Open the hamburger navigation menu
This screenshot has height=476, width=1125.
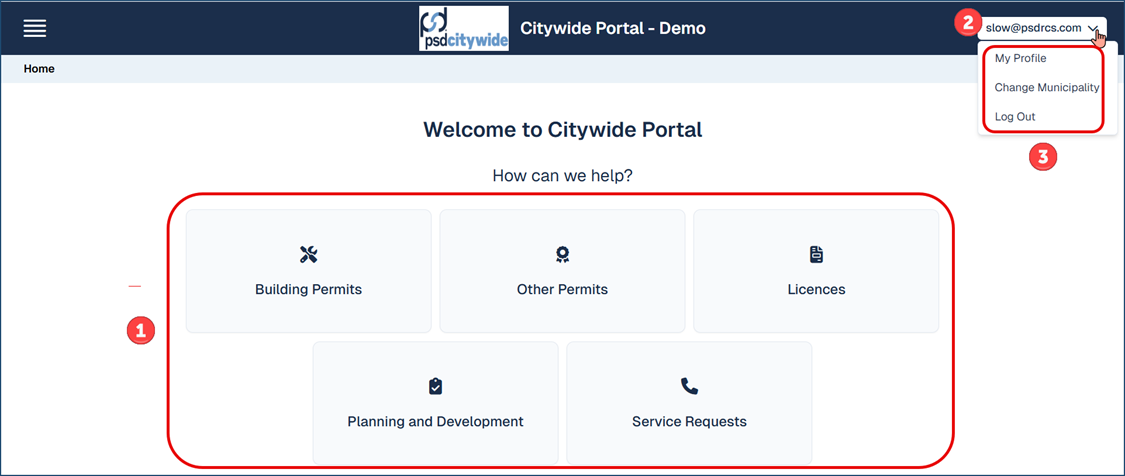[34, 29]
